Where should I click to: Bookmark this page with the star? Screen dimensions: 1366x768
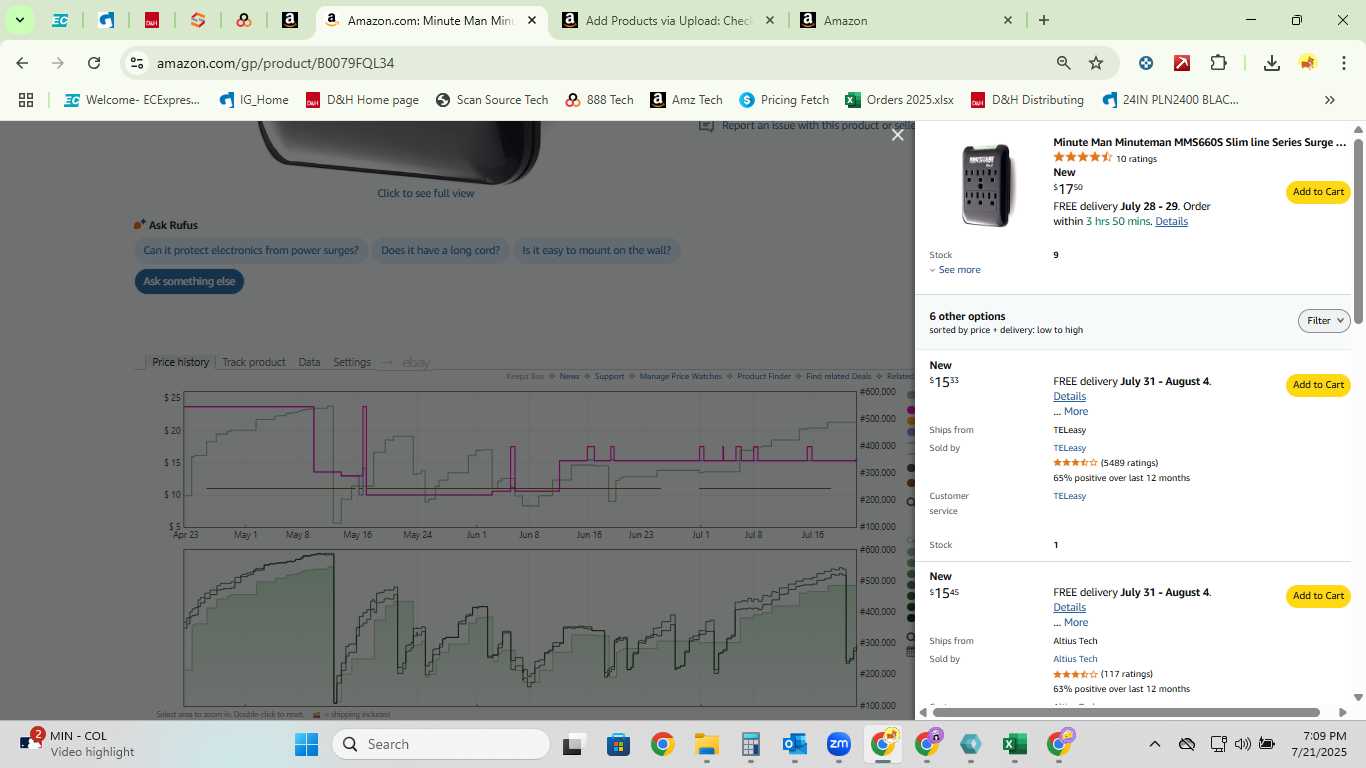[1096, 63]
